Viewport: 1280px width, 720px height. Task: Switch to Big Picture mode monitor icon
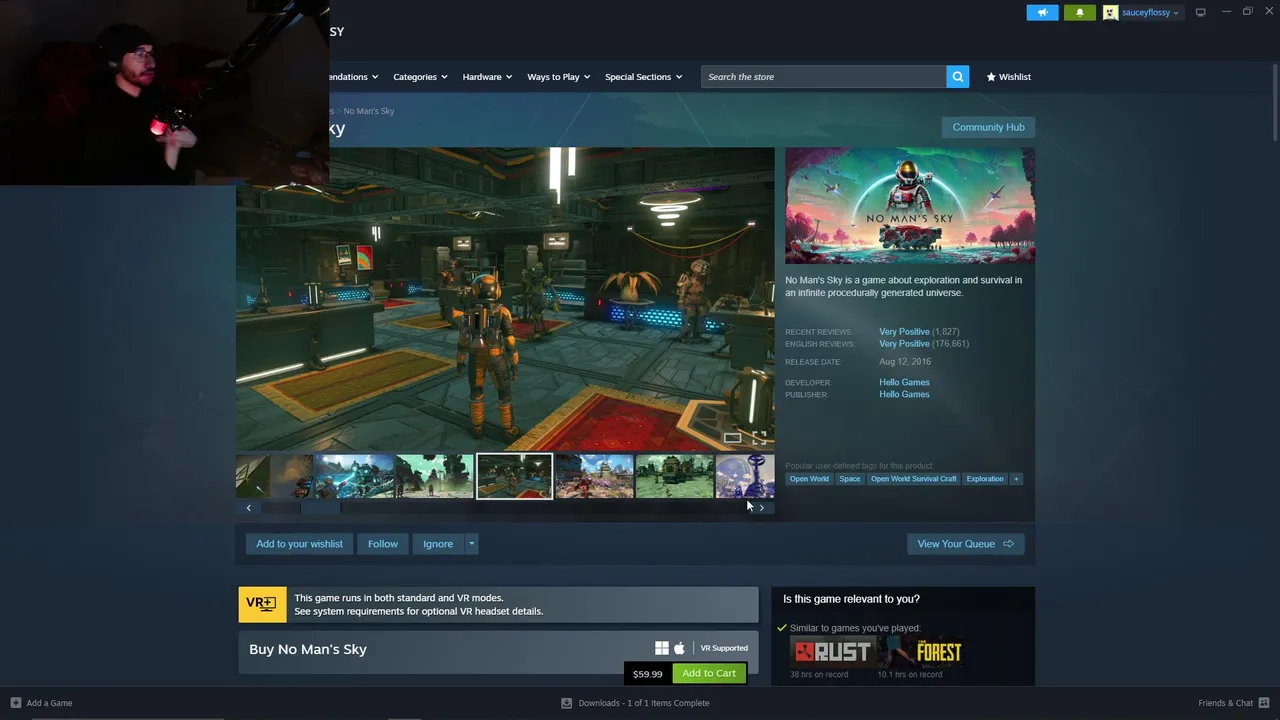1200,12
